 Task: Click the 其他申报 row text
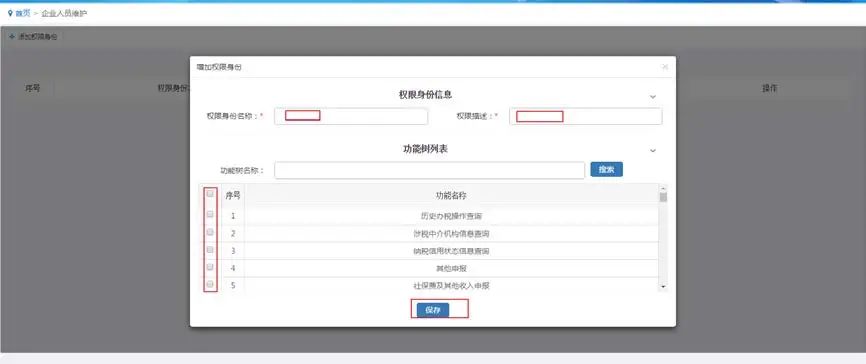[x=451, y=268]
